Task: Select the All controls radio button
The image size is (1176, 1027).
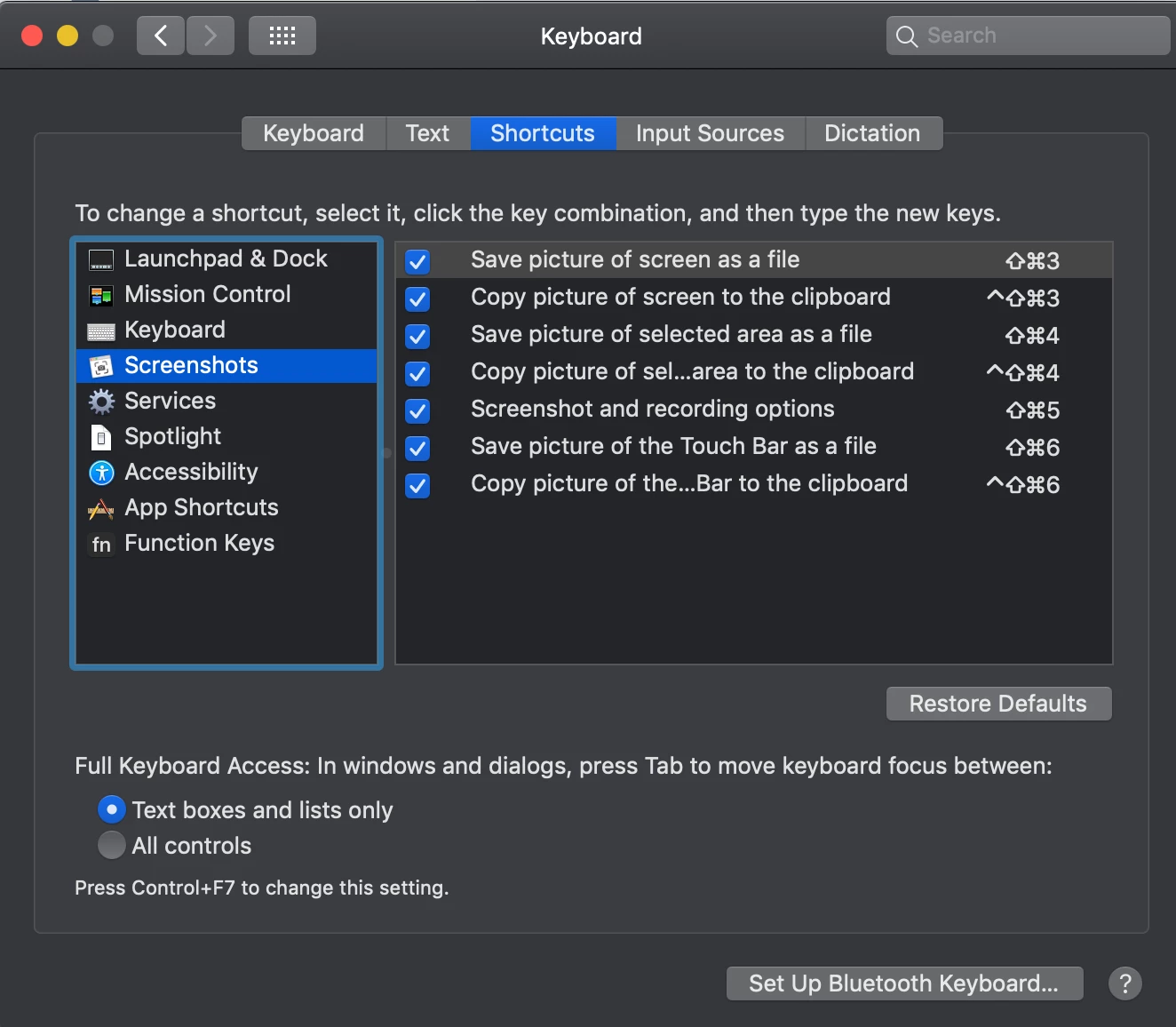Action: click(x=111, y=845)
